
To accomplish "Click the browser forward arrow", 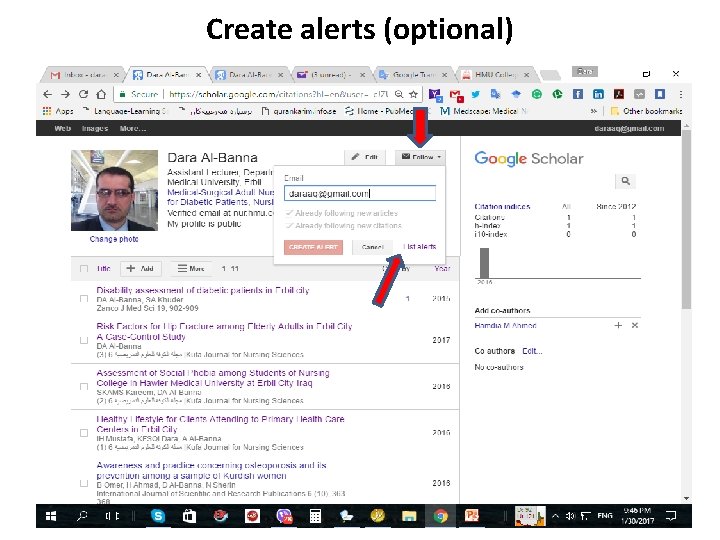I will (65, 94).
